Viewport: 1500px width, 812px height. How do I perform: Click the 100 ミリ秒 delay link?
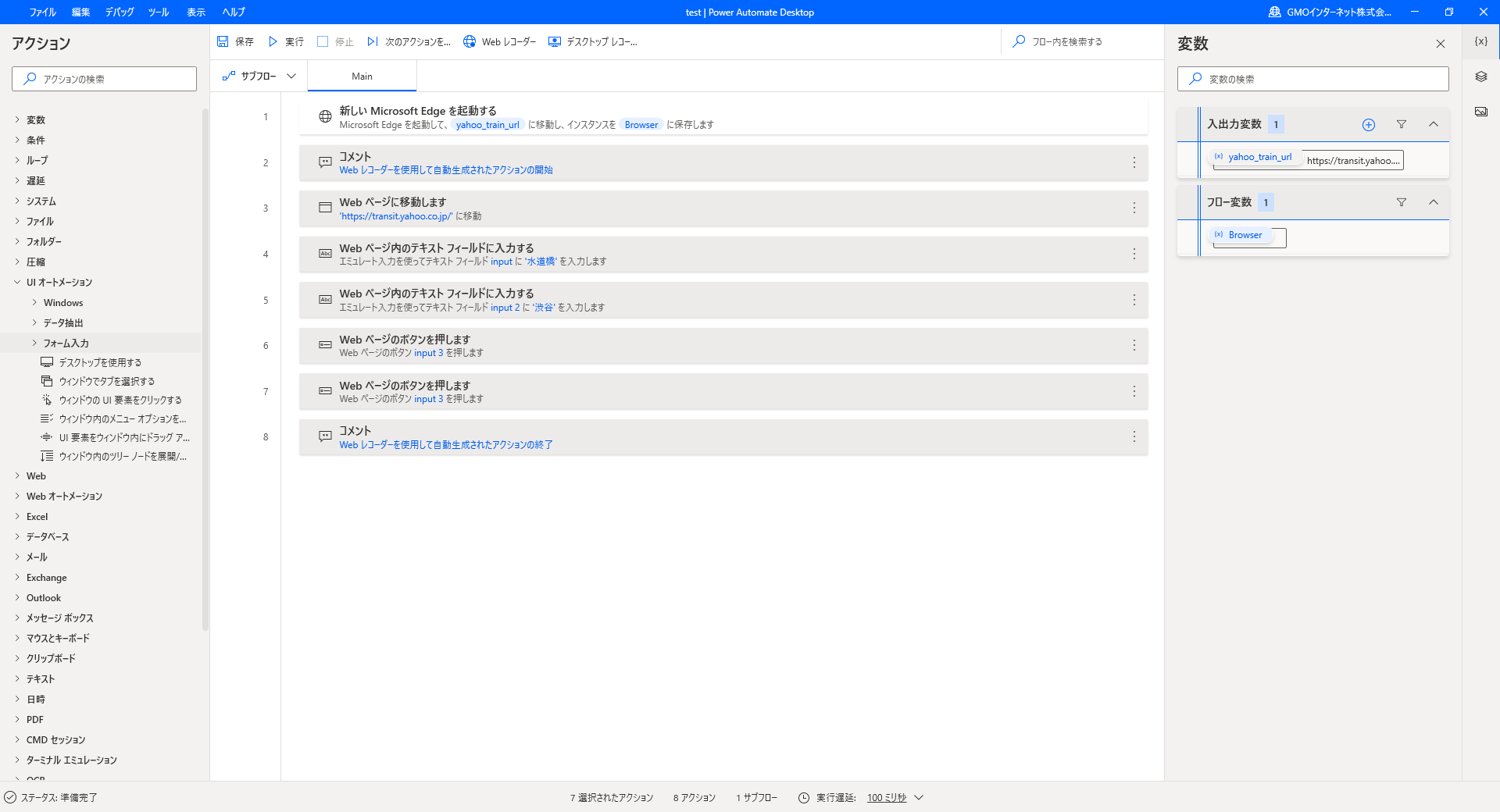pyautogui.click(x=887, y=798)
